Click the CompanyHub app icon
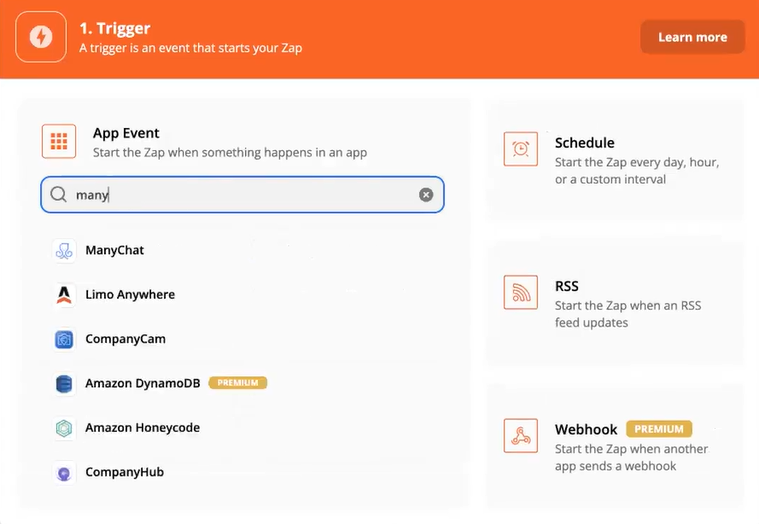759x524 pixels. click(x=64, y=473)
